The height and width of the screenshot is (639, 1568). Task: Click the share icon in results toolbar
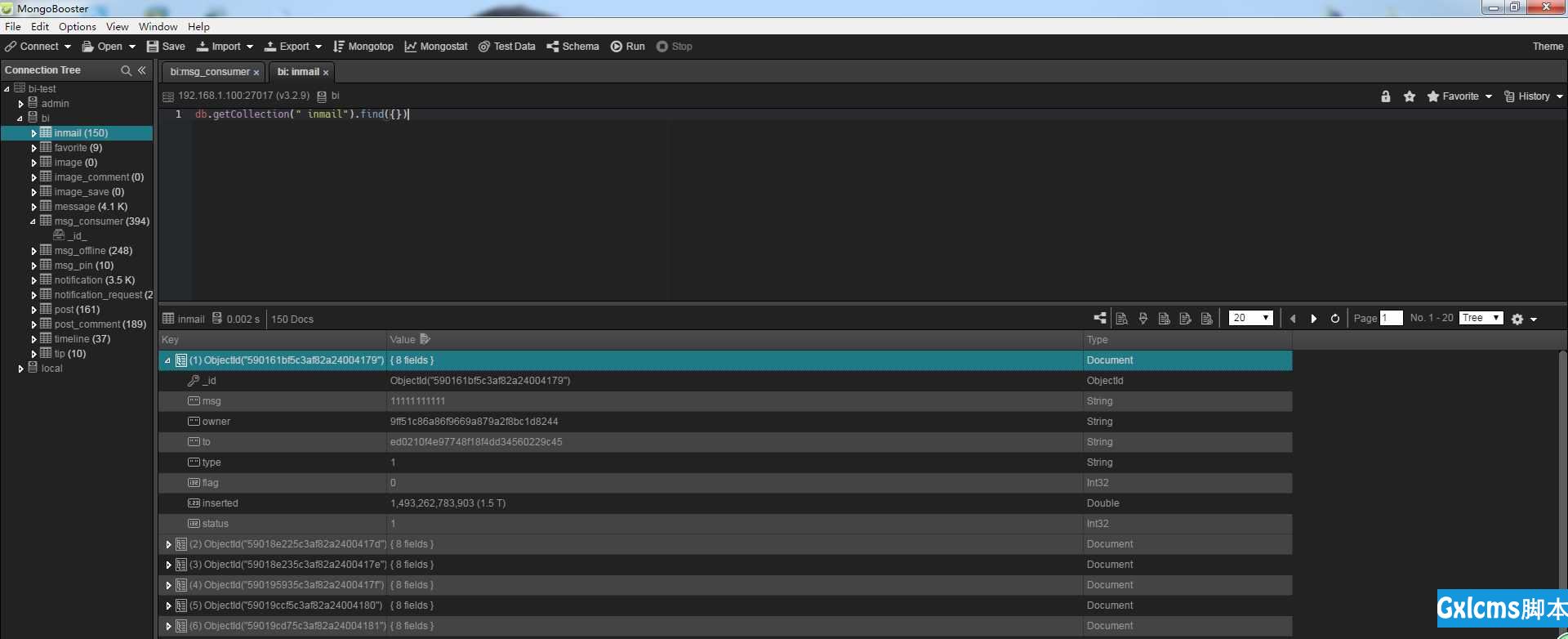pos(1100,319)
